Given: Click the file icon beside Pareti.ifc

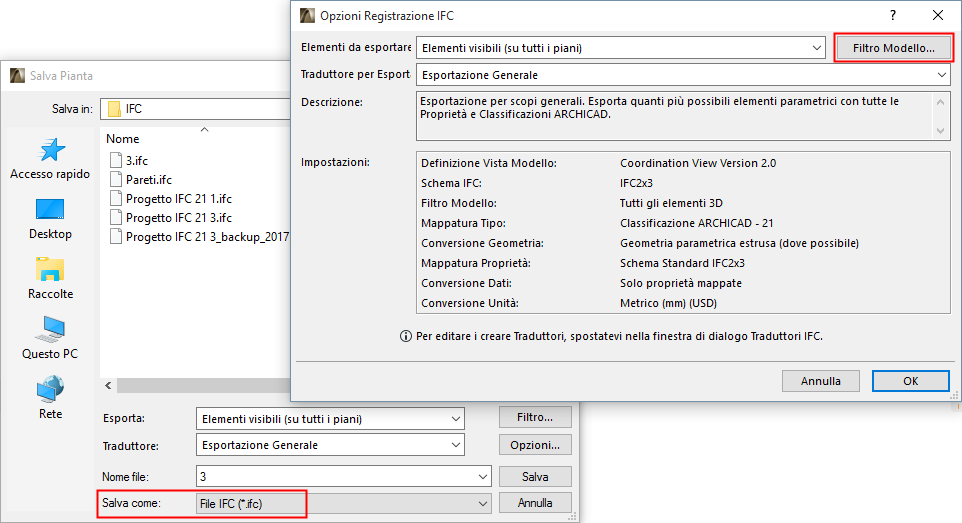Looking at the screenshot, I should click(x=116, y=179).
